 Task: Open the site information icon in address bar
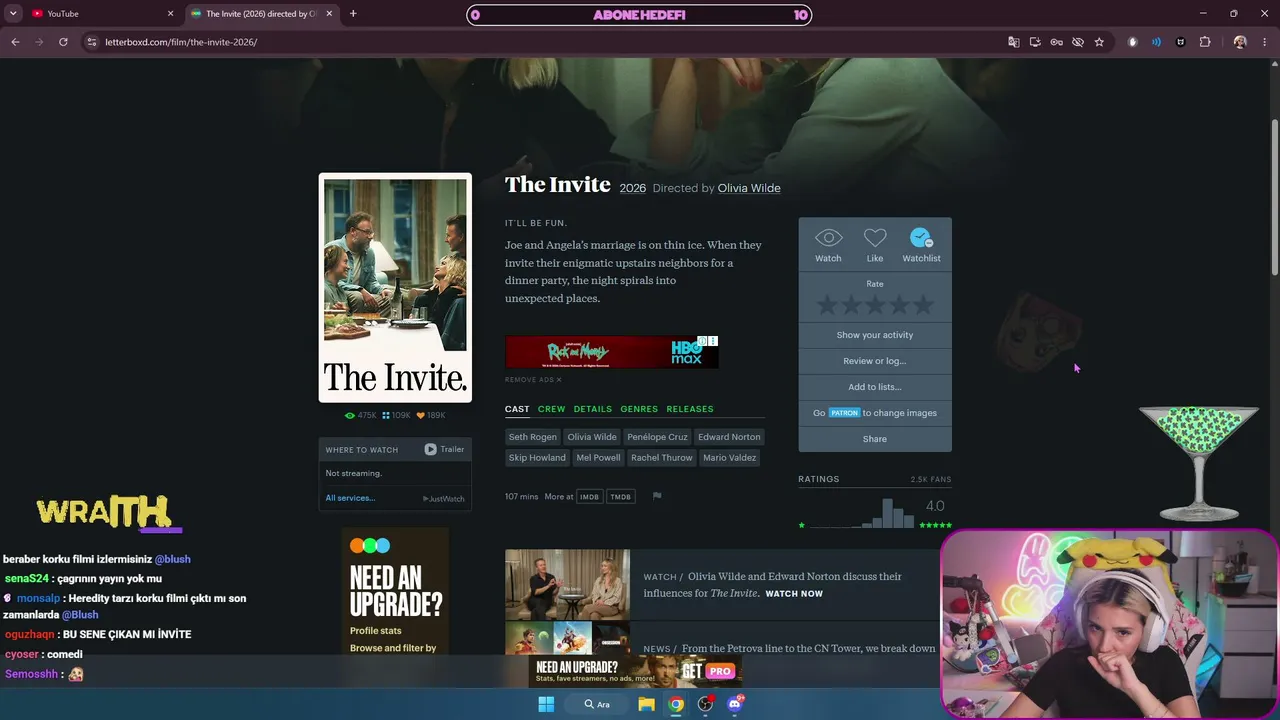(92, 42)
